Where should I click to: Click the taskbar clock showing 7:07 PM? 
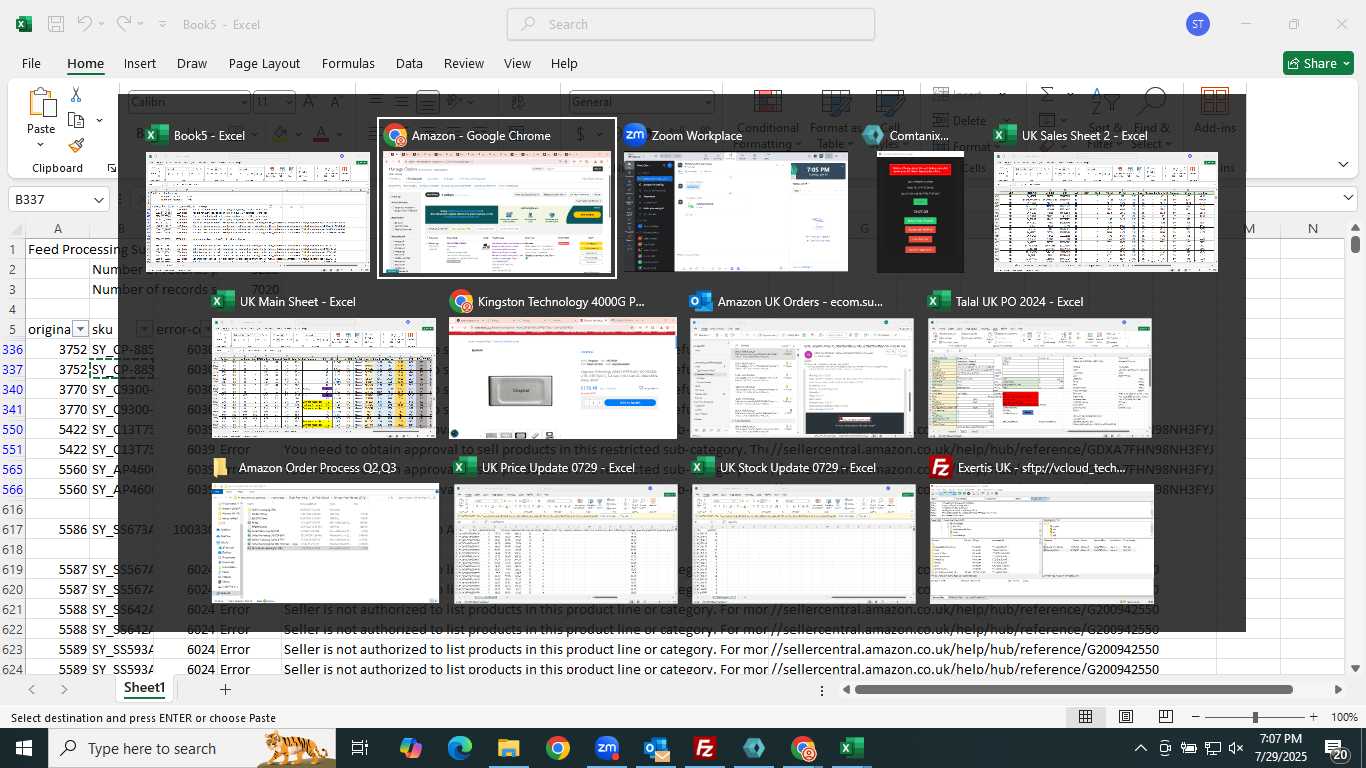[x=1279, y=748]
